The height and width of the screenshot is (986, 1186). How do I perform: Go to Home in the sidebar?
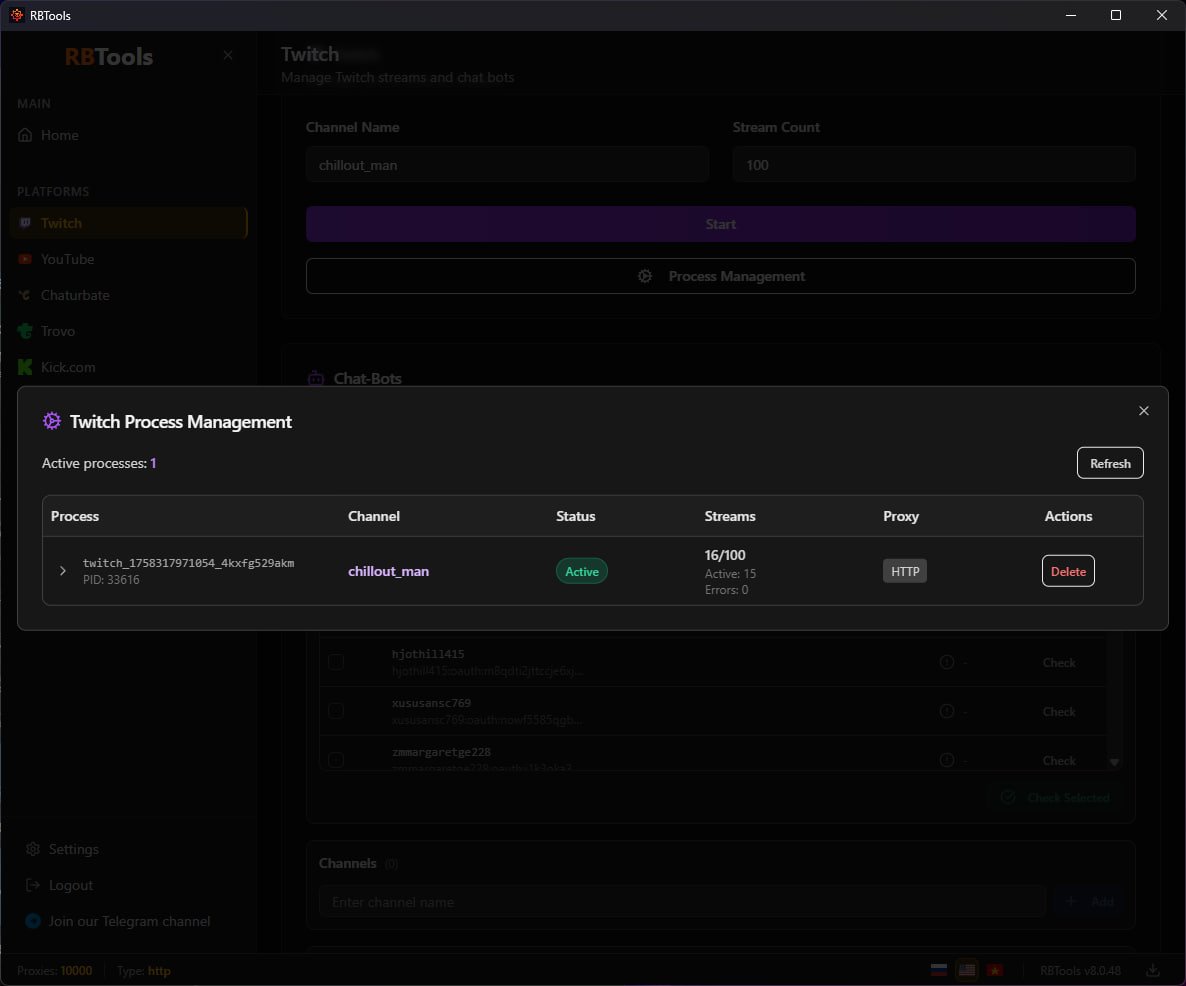[59, 135]
